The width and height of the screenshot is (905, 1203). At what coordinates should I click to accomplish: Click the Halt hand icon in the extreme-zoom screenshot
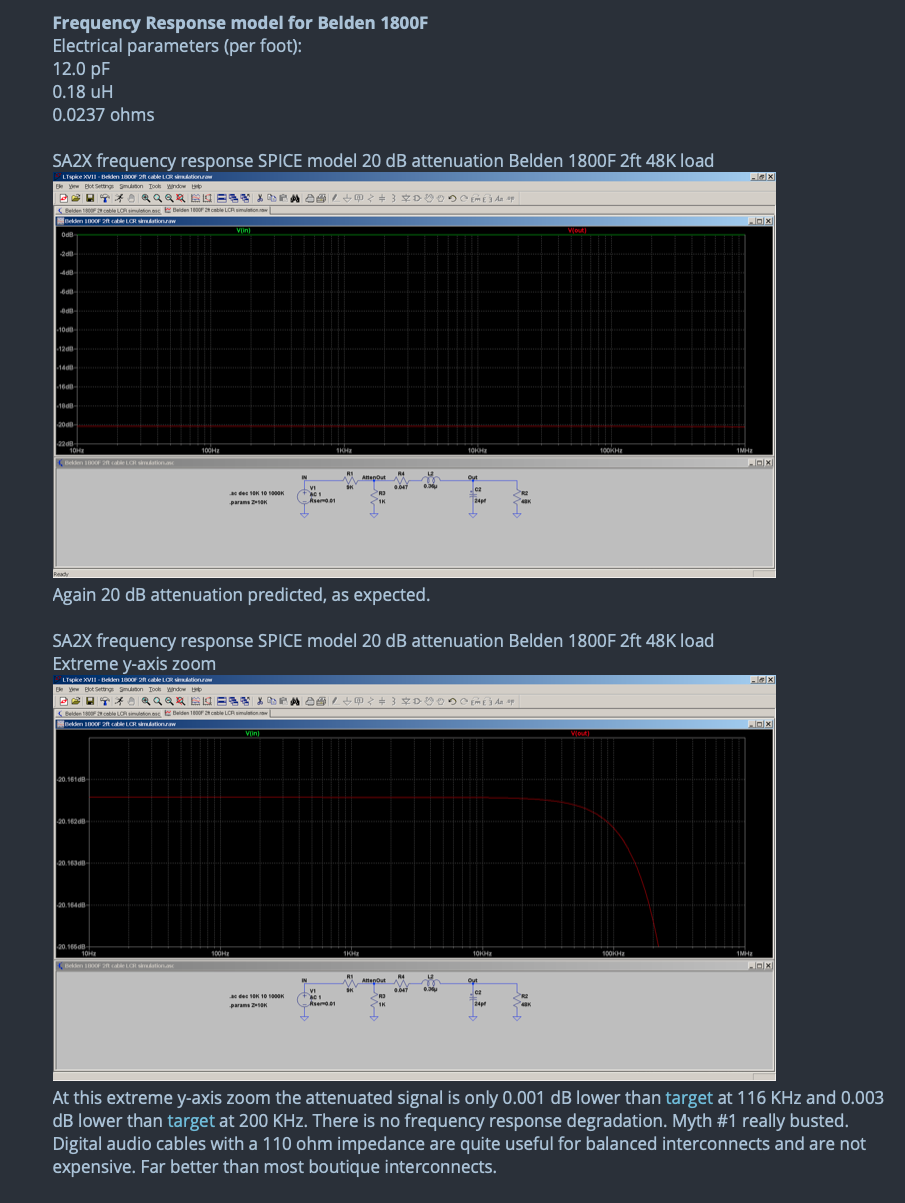(x=131, y=702)
